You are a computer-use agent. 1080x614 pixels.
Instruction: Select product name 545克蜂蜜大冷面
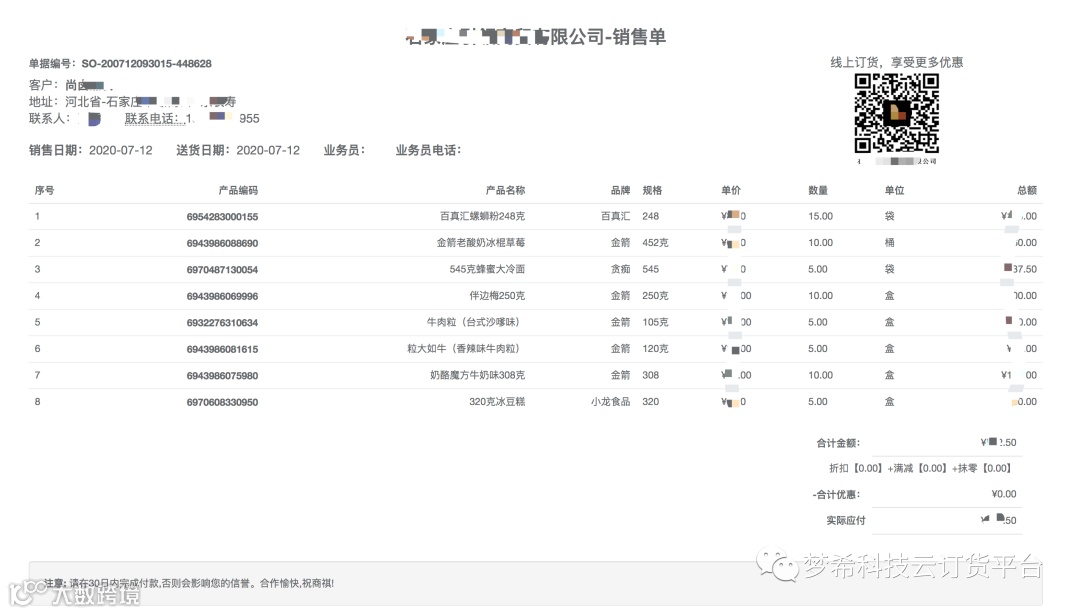(487, 269)
